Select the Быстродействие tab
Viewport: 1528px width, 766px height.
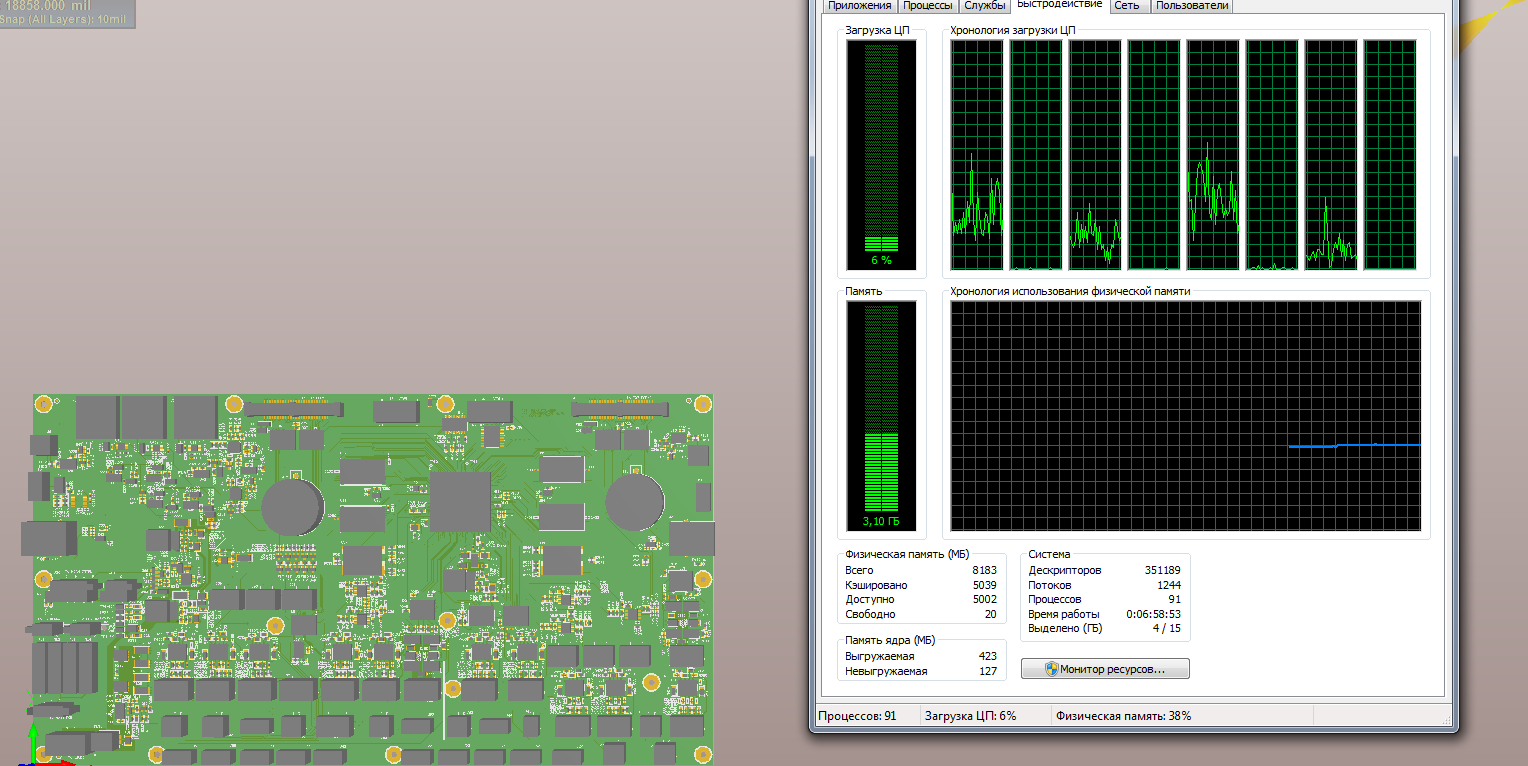point(1059,5)
